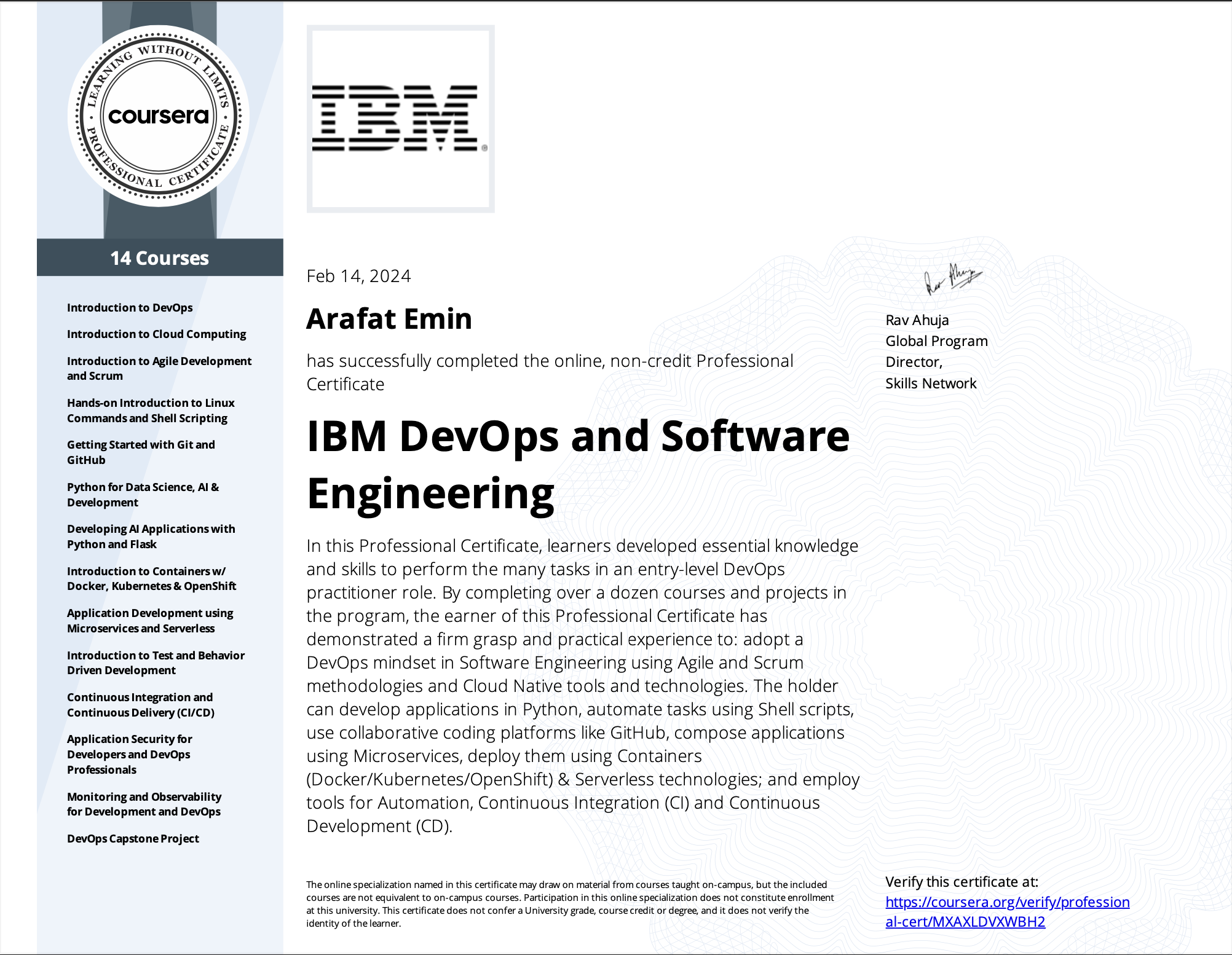Image resolution: width=1232 pixels, height=955 pixels.
Task: Select Introduction to Cloud Computing course title
Action: pyautogui.click(x=156, y=334)
